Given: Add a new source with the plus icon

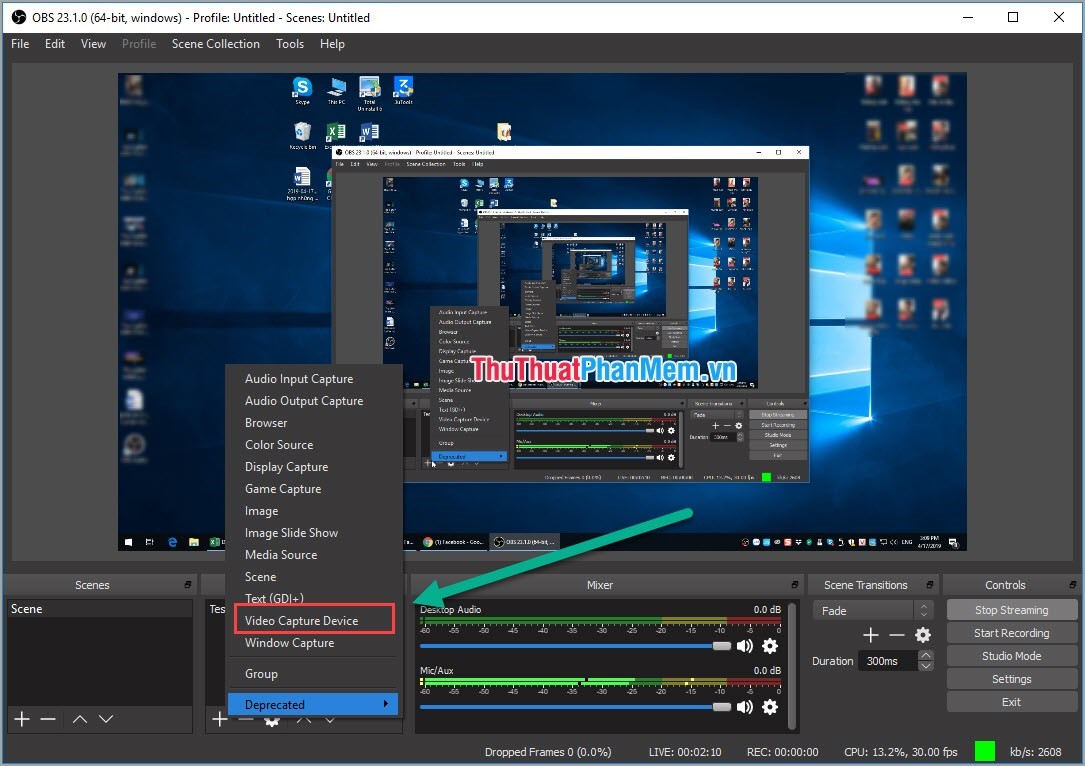Looking at the screenshot, I should coord(219,718).
